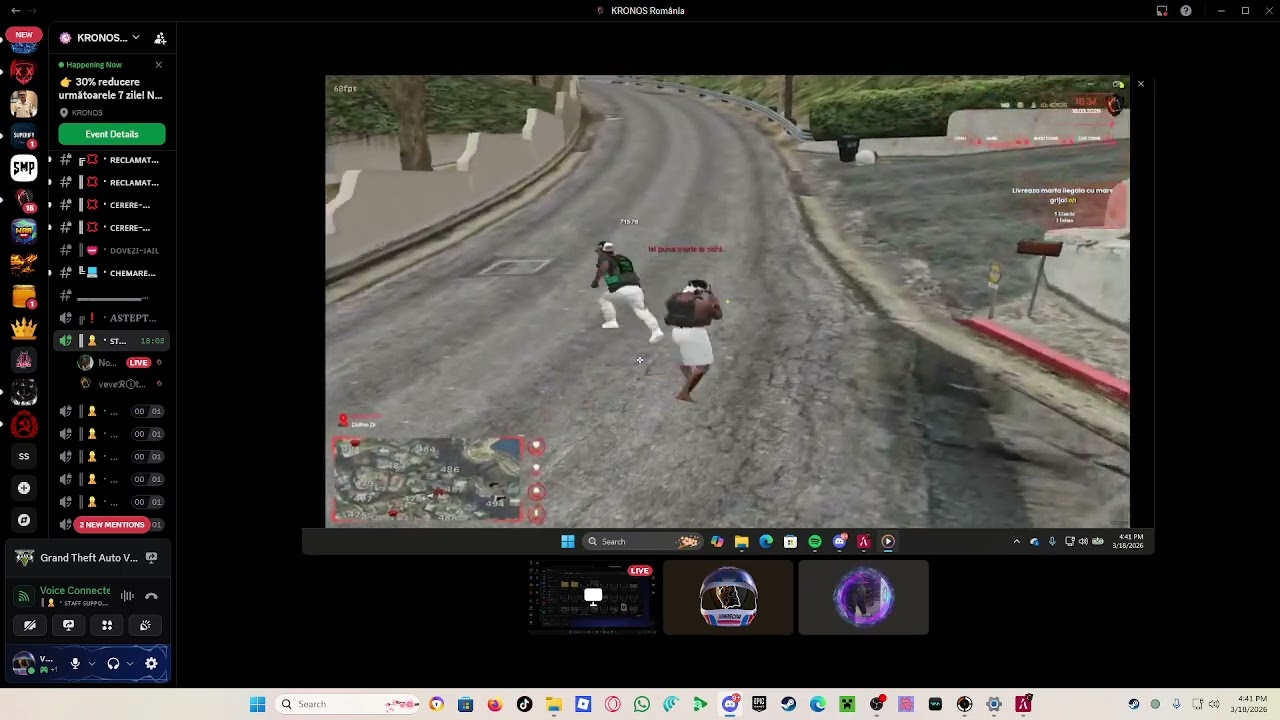Open the DOVEZI-JAIL channel

[x=112, y=250]
